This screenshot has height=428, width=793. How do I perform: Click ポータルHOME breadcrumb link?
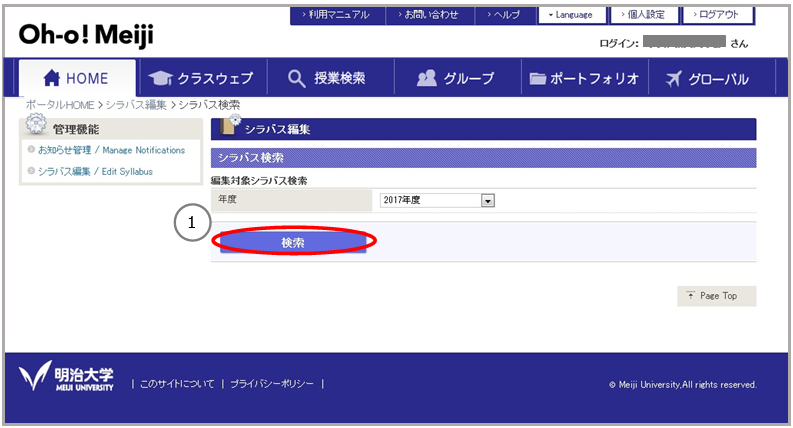coord(60,105)
